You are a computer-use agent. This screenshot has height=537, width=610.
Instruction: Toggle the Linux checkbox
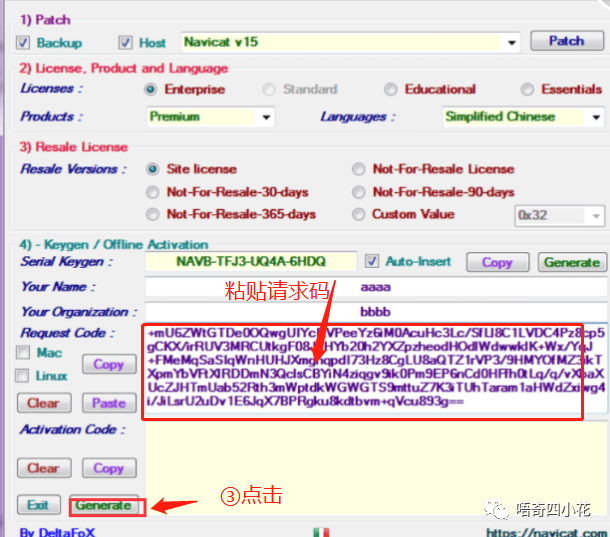(x=22, y=376)
